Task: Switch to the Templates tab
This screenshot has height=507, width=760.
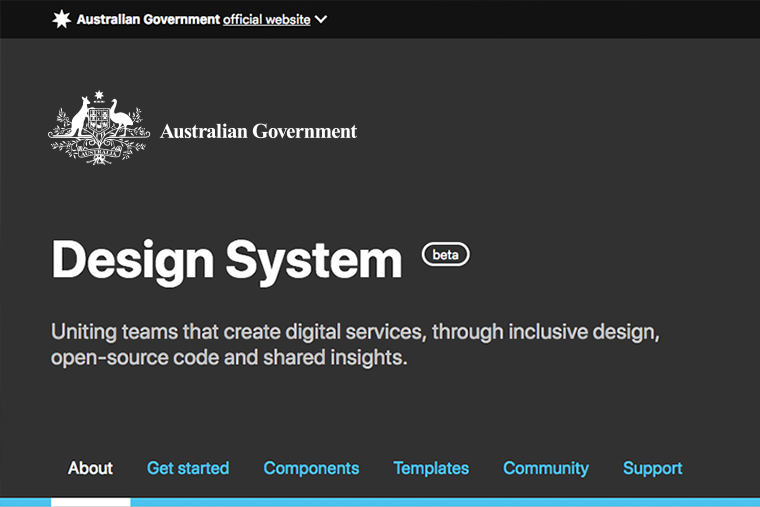Action: coord(431,468)
